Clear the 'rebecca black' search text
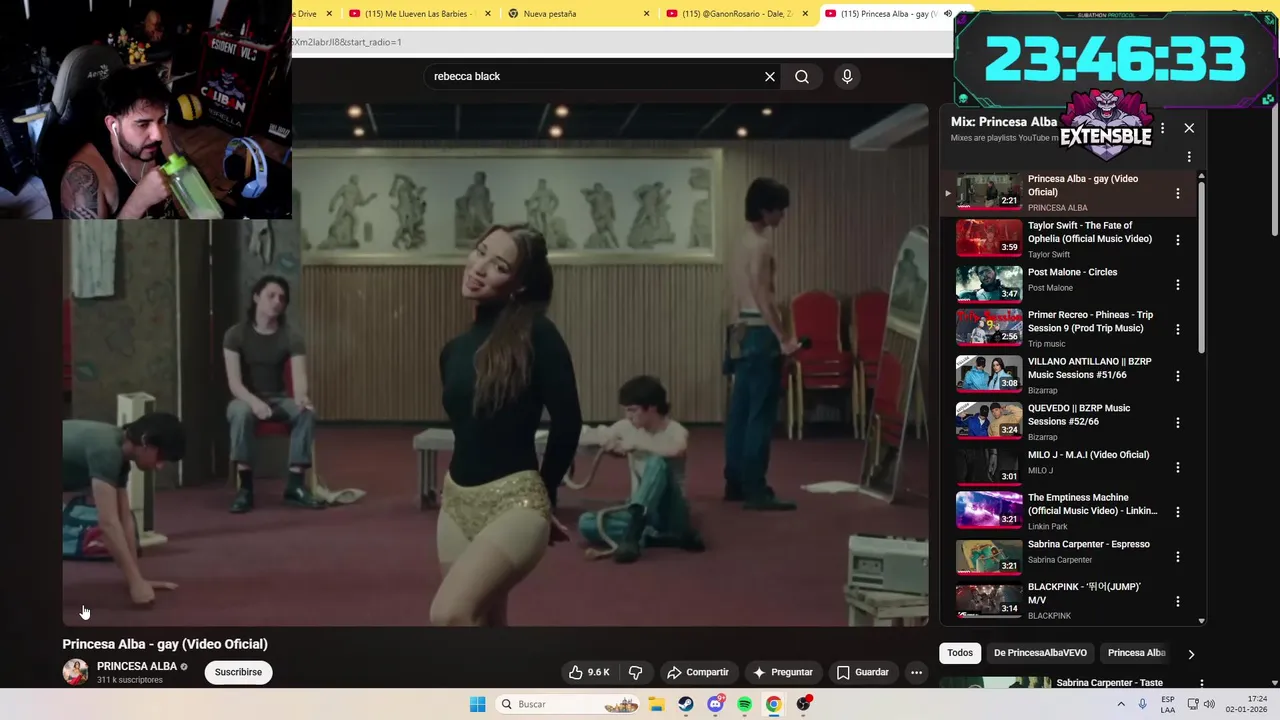Screen dimensions: 1280x720 click(x=770, y=76)
